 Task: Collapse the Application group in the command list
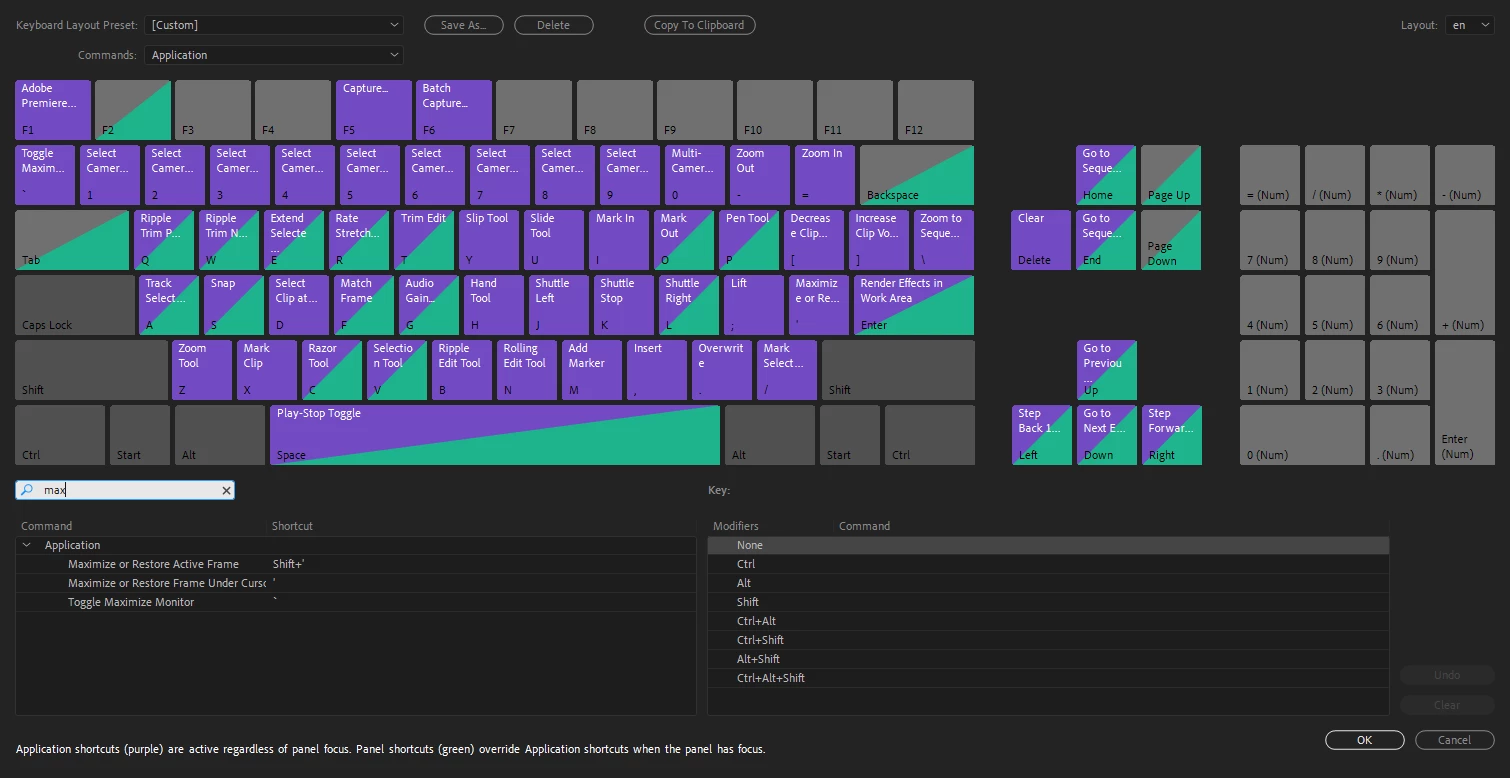click(26, 545)
